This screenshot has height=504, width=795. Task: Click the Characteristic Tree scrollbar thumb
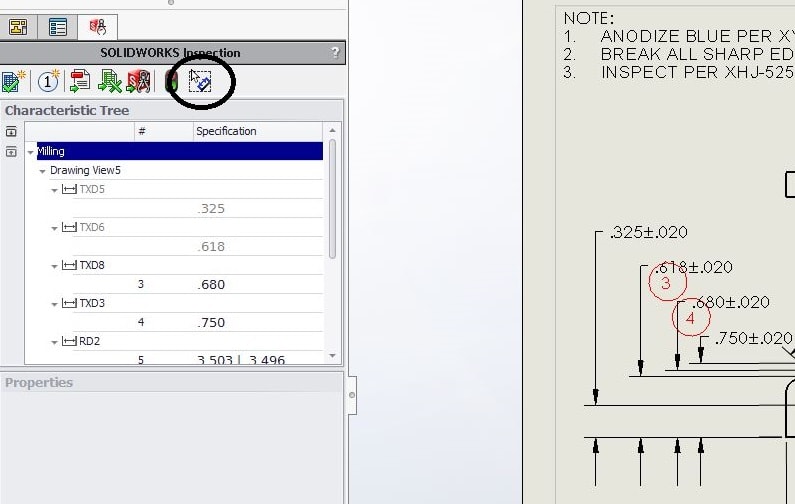point(333,199)
